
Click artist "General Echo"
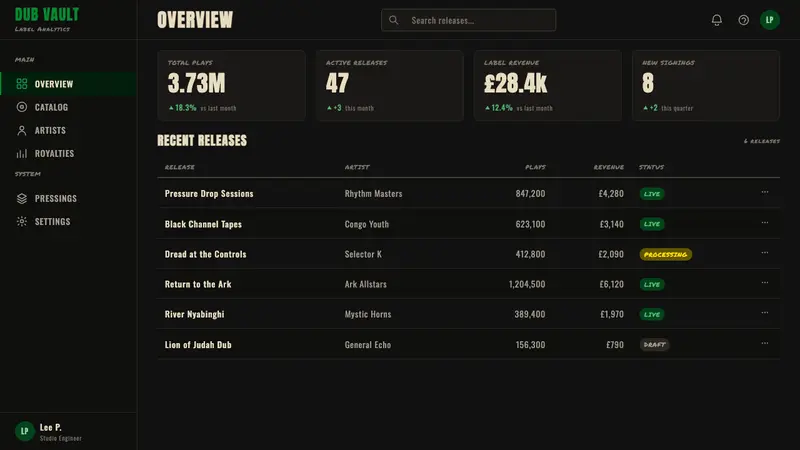click(368, 345)
